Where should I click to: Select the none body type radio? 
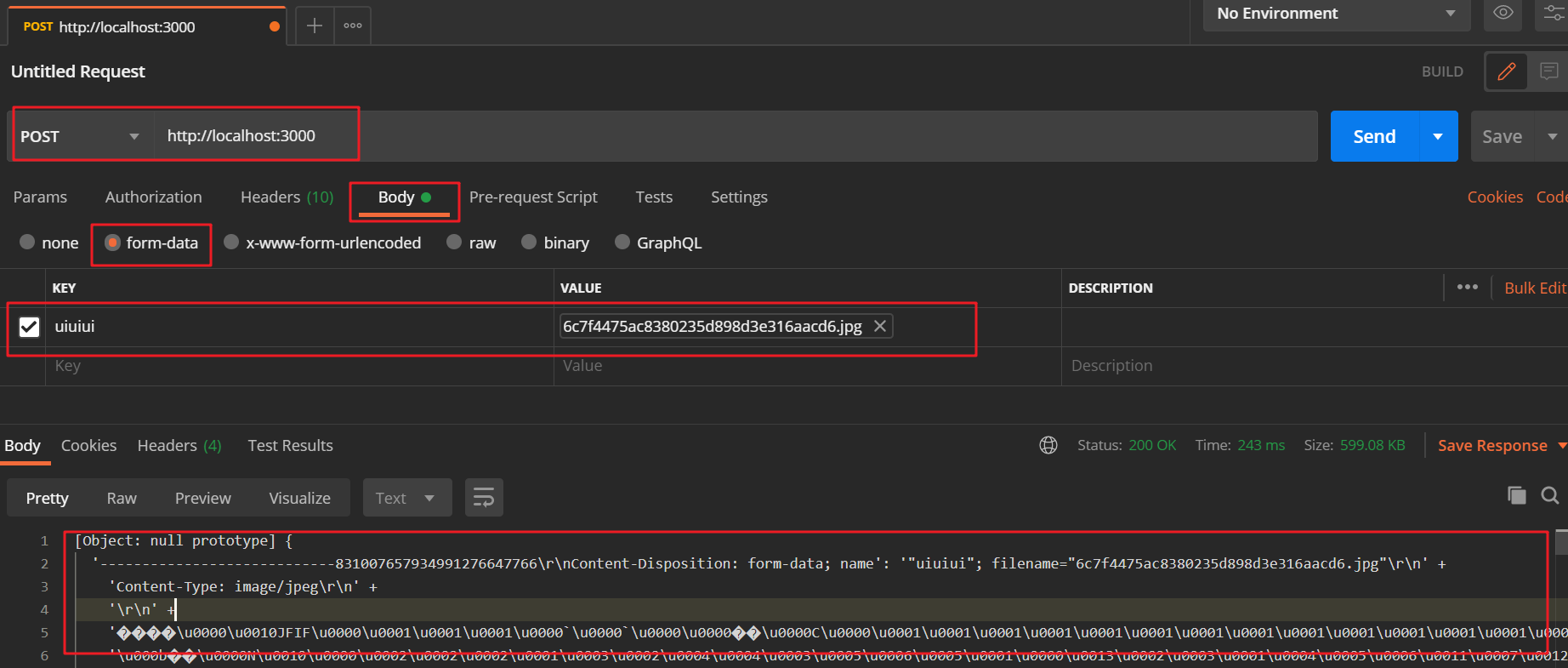point(27,243)
